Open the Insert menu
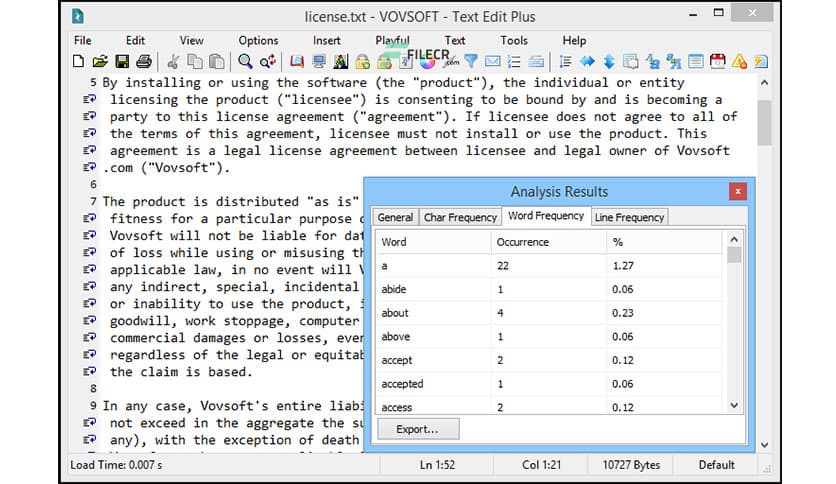The height and width of the screenshot is (484, 836). tap(327, 41)
